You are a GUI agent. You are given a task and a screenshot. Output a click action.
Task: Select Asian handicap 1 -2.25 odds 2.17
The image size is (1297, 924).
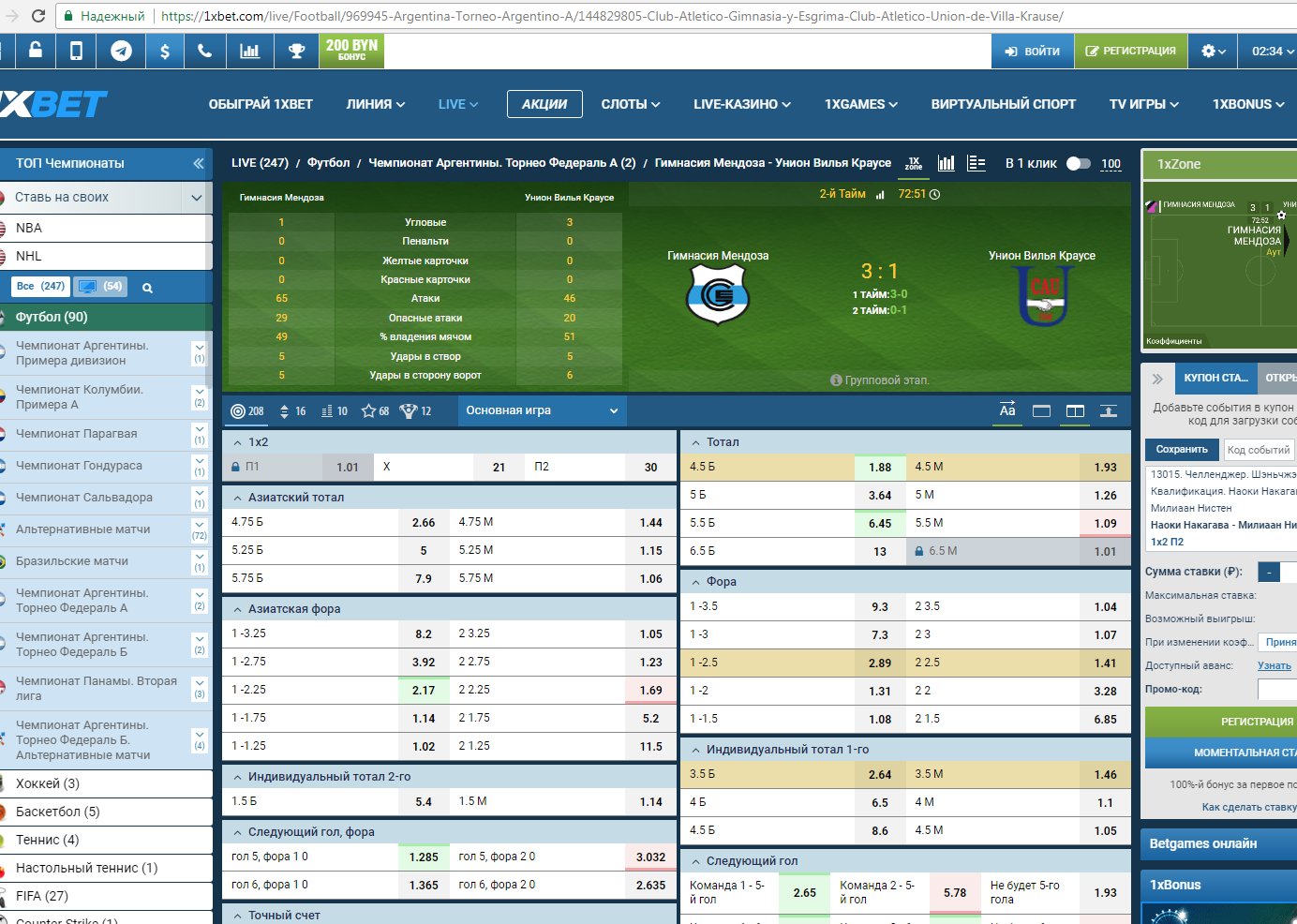coord(424,690)
